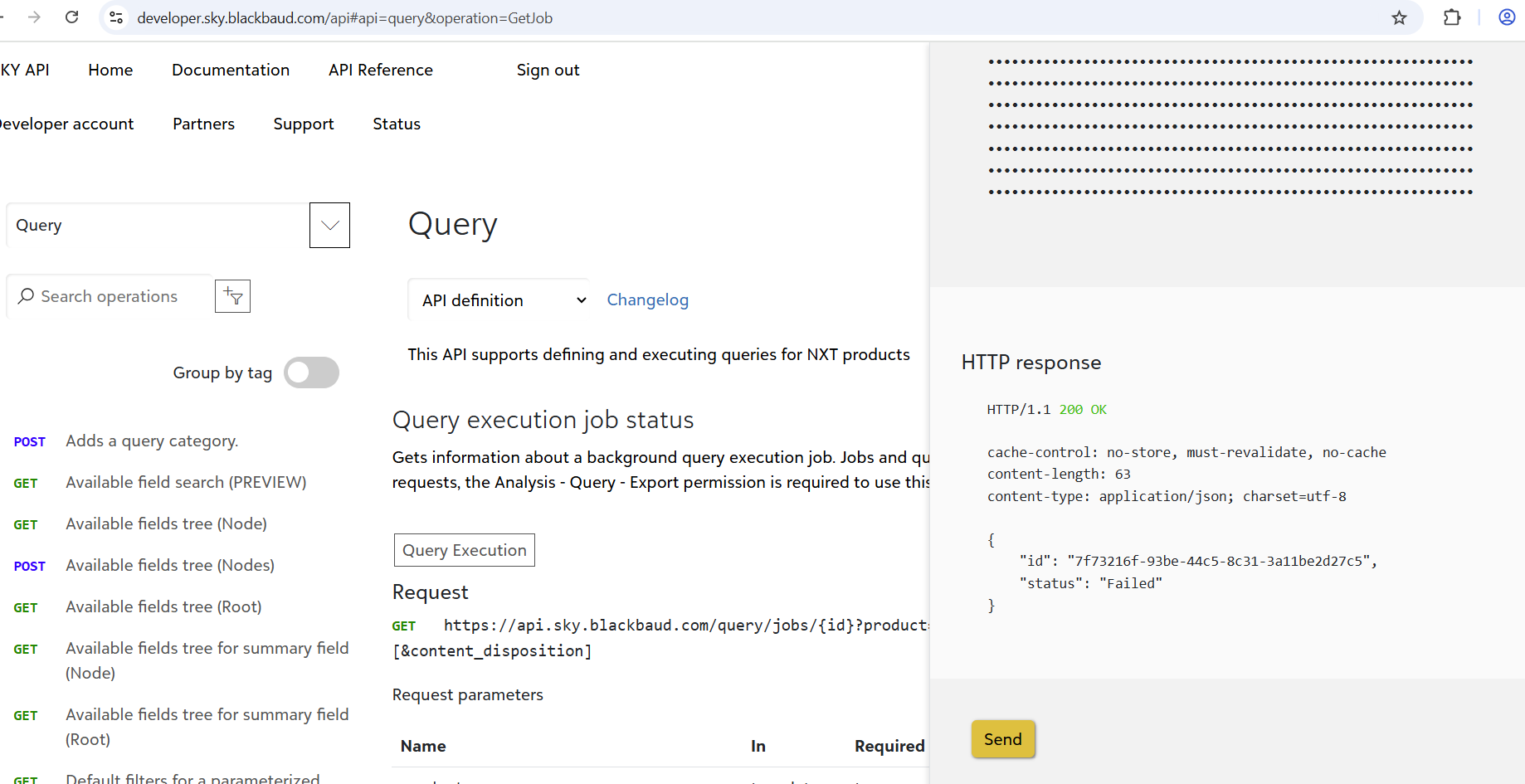
Task: Click the forward navigation arrow
Action: tap(34, 17)
